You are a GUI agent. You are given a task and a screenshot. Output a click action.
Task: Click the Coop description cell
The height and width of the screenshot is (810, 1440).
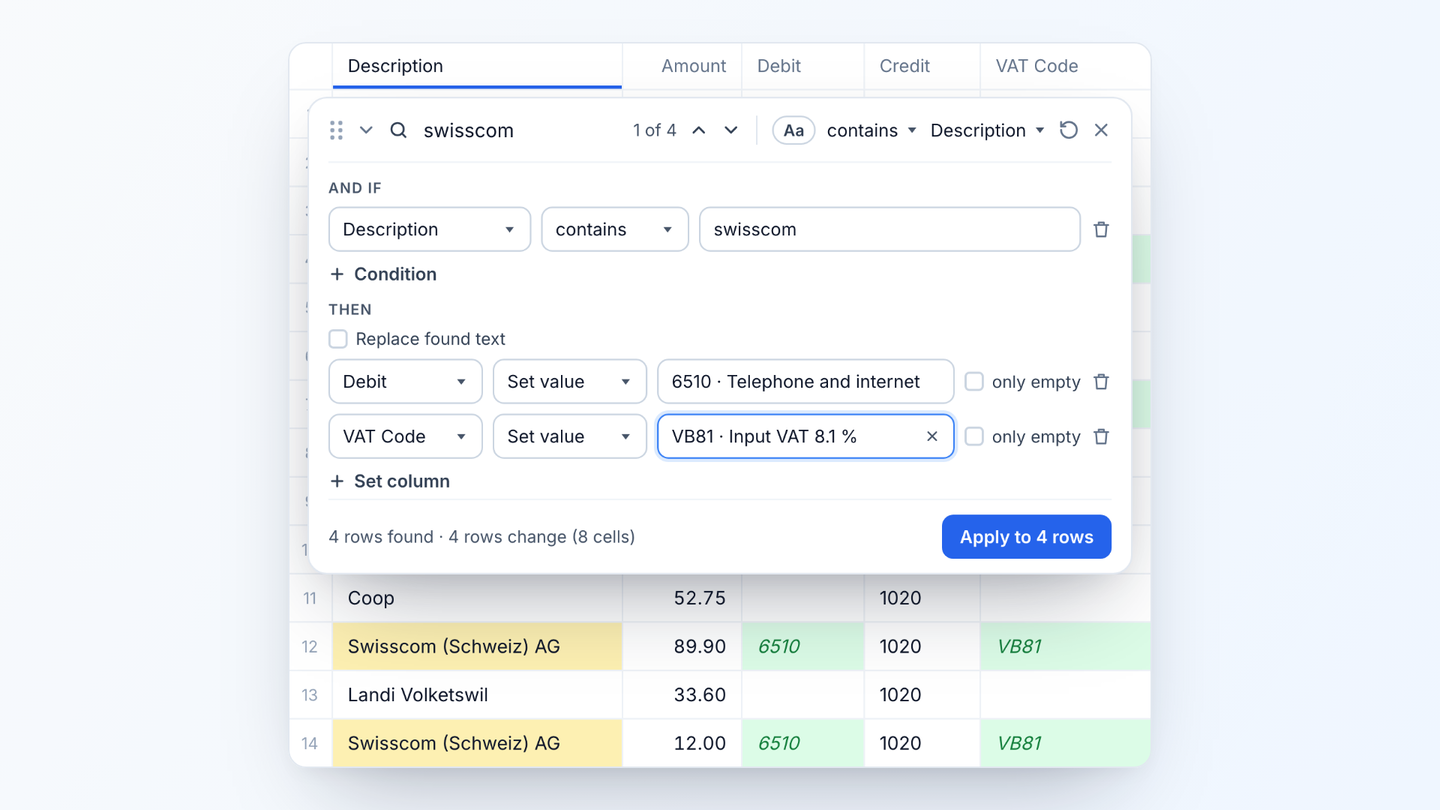[x=477, y=598]
